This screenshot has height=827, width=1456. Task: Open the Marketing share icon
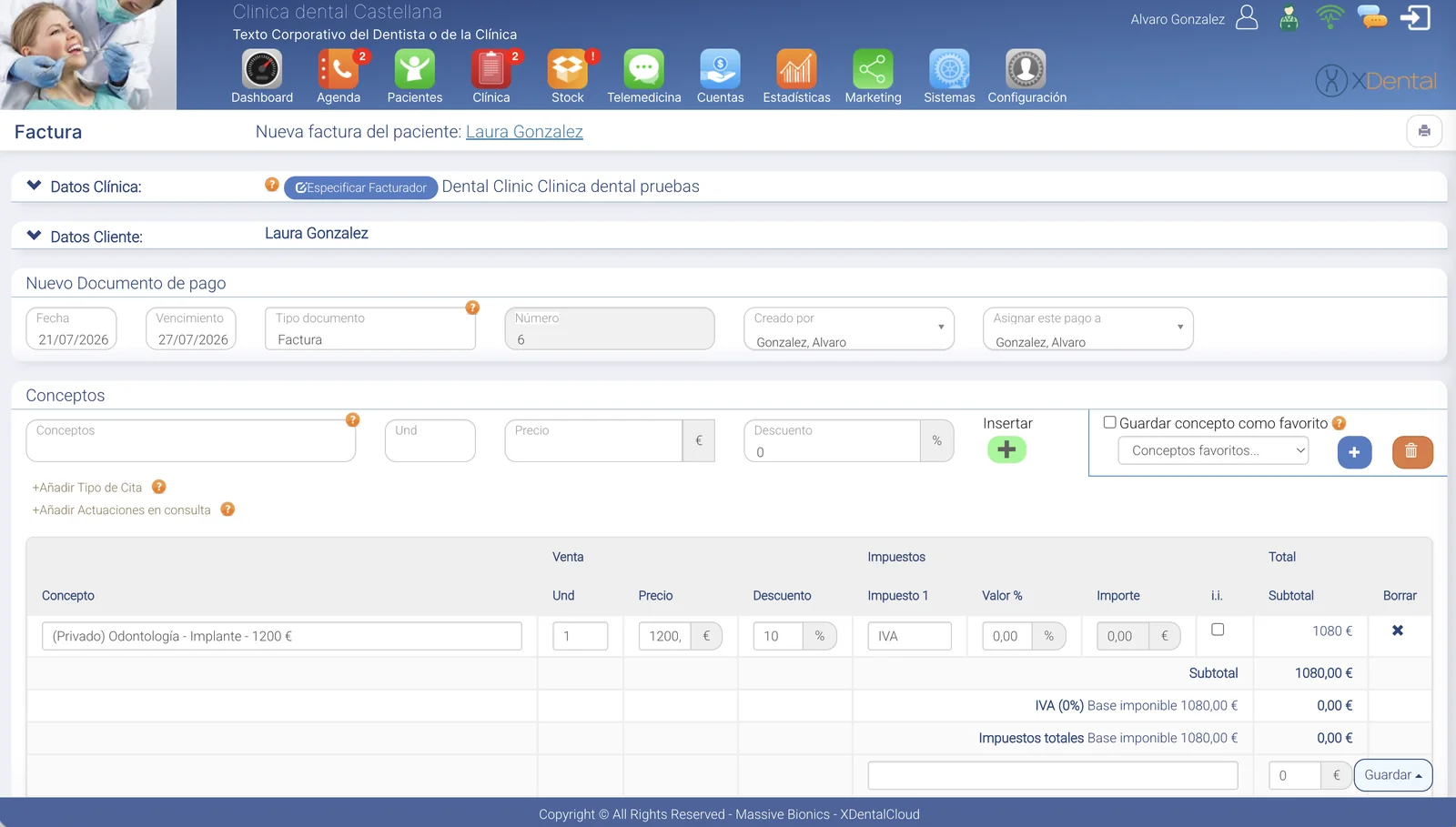click(873, 69)
